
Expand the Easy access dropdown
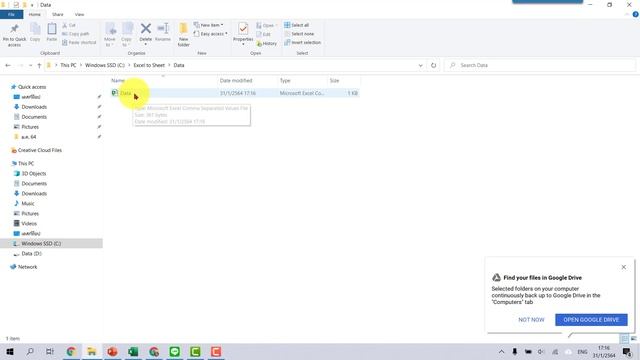click(211, 34)
